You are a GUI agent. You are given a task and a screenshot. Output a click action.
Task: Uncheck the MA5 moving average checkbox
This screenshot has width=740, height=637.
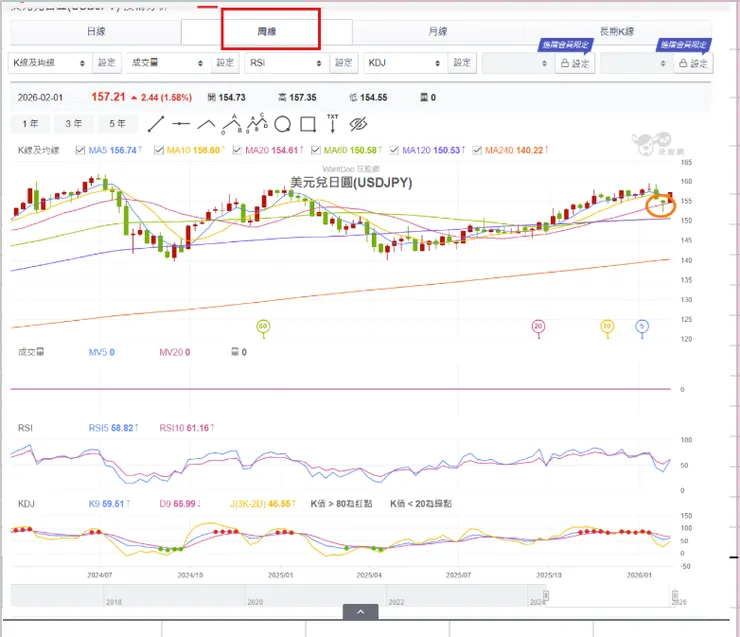pyautogui.click(x=80, y=150)
